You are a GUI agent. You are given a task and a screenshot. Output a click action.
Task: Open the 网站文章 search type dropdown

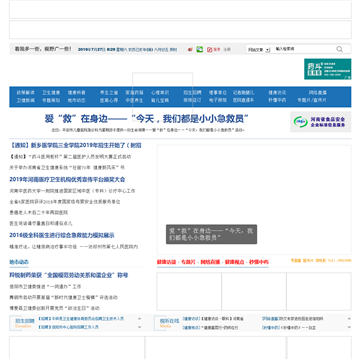258,50
